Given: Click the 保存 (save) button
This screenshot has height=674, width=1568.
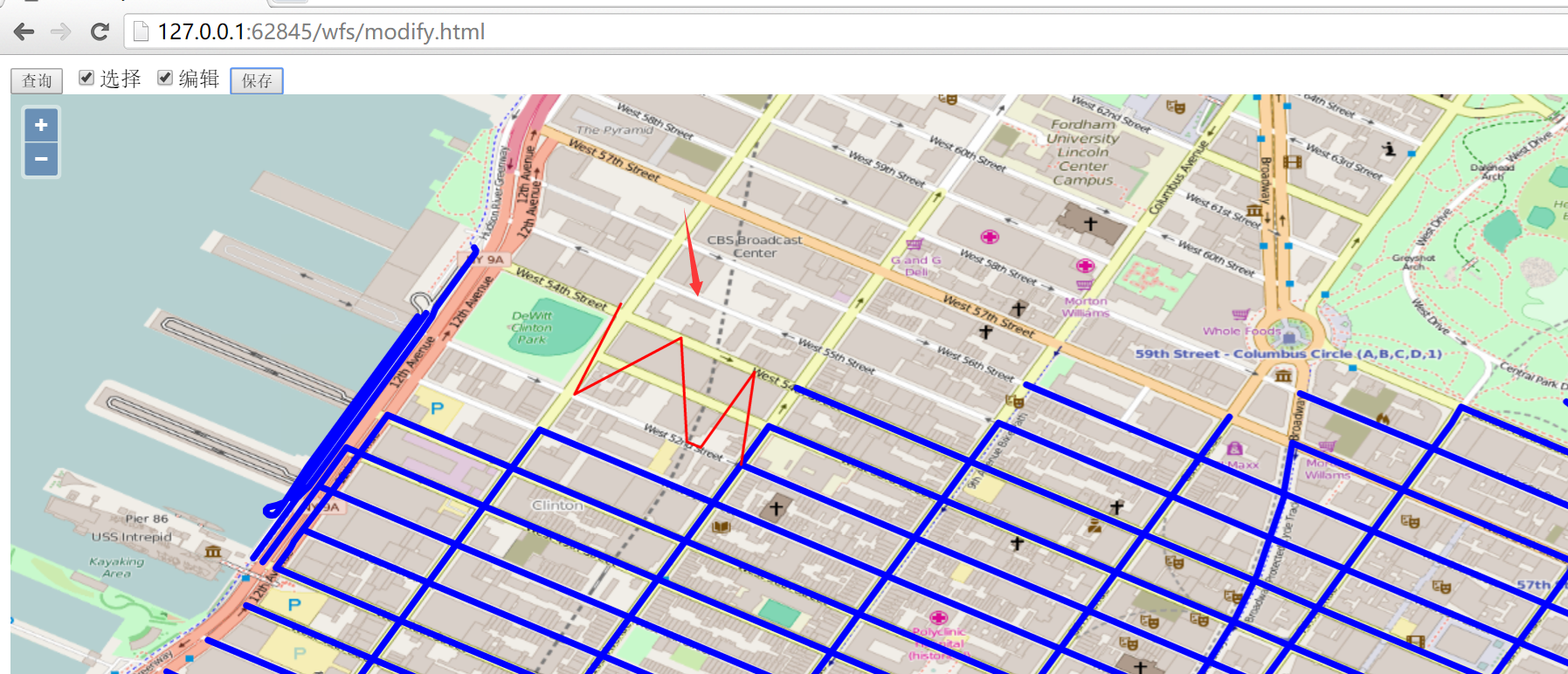Looking at the screenshot, I should (x=257, y=80).
